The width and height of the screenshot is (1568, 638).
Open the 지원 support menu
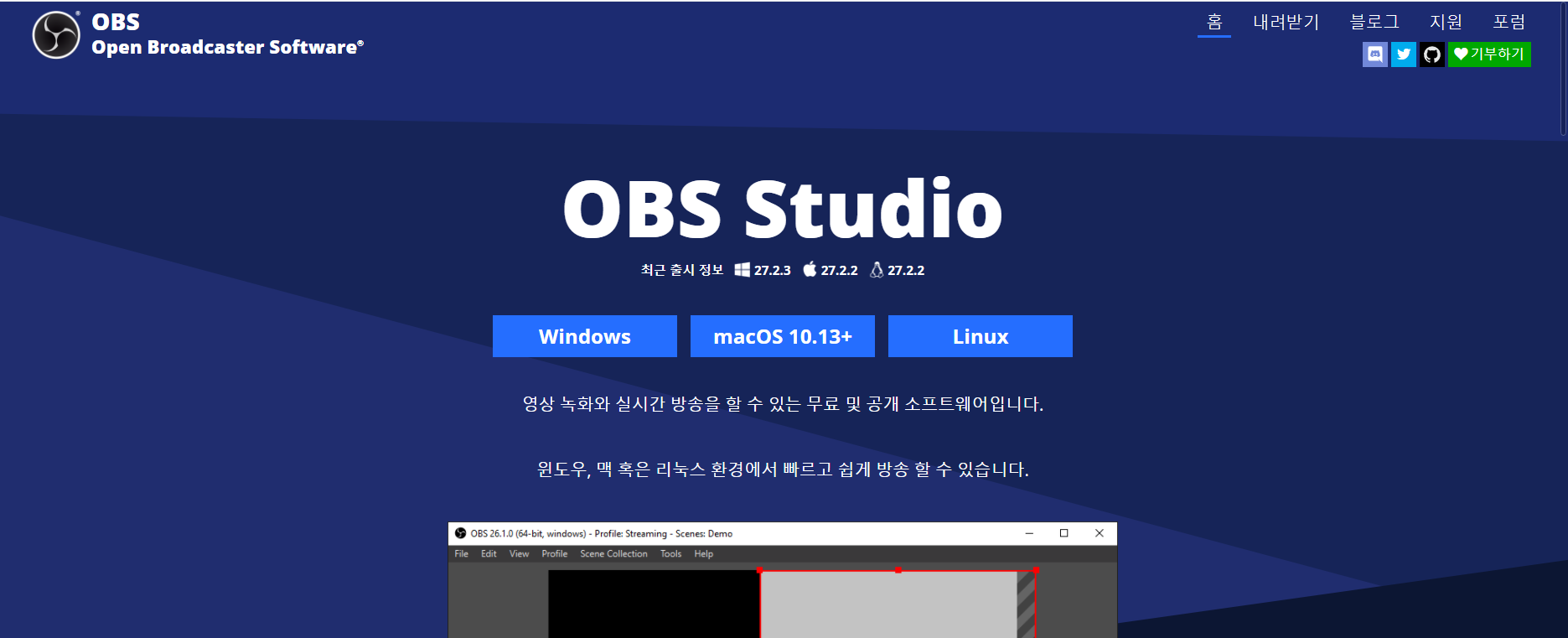pos(1446,22)
